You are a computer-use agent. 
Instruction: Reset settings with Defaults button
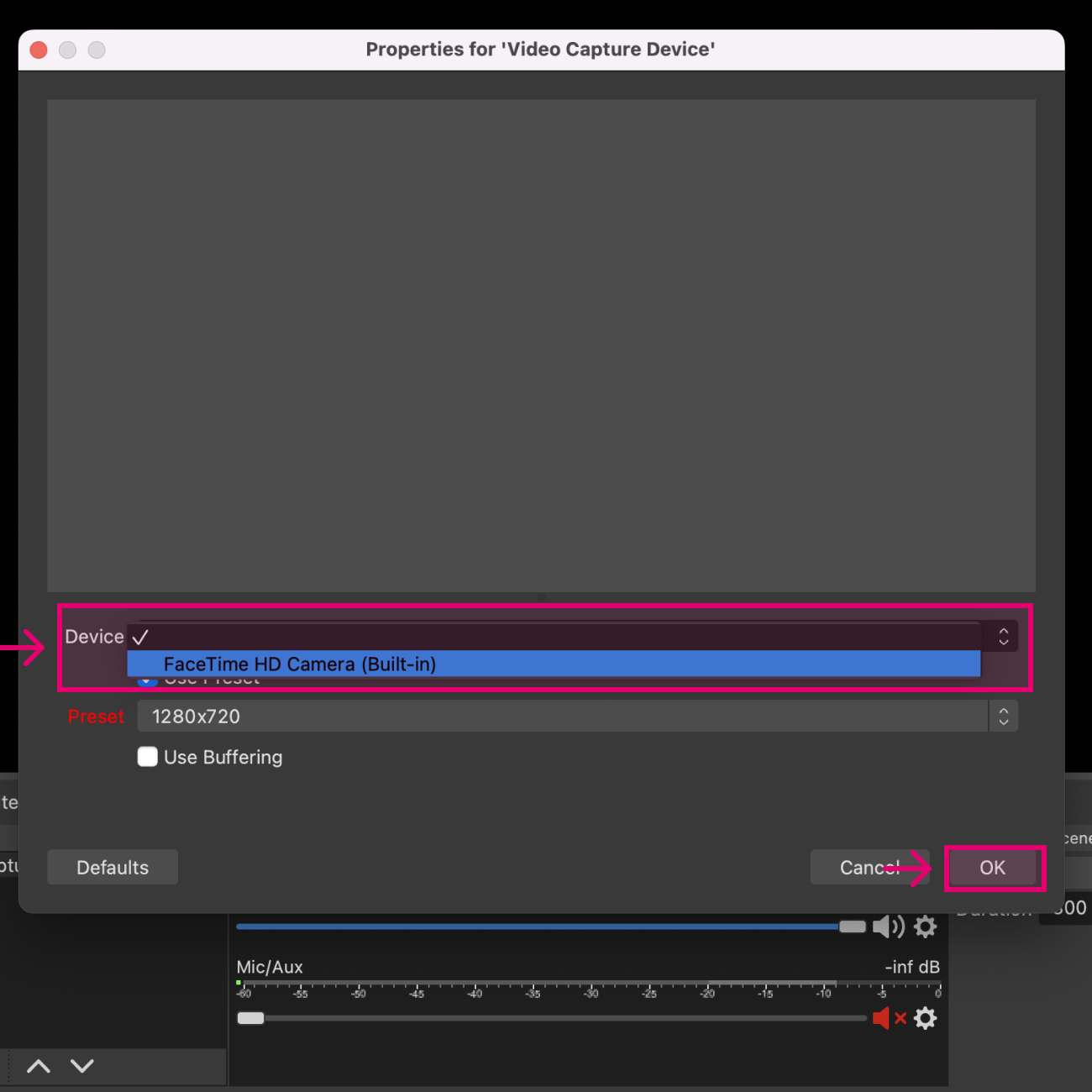(113, 868)
